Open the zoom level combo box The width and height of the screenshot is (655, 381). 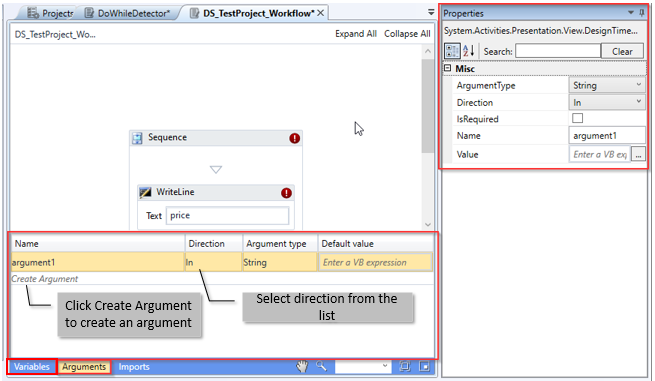pyautogui.click(x=363, y=366)
